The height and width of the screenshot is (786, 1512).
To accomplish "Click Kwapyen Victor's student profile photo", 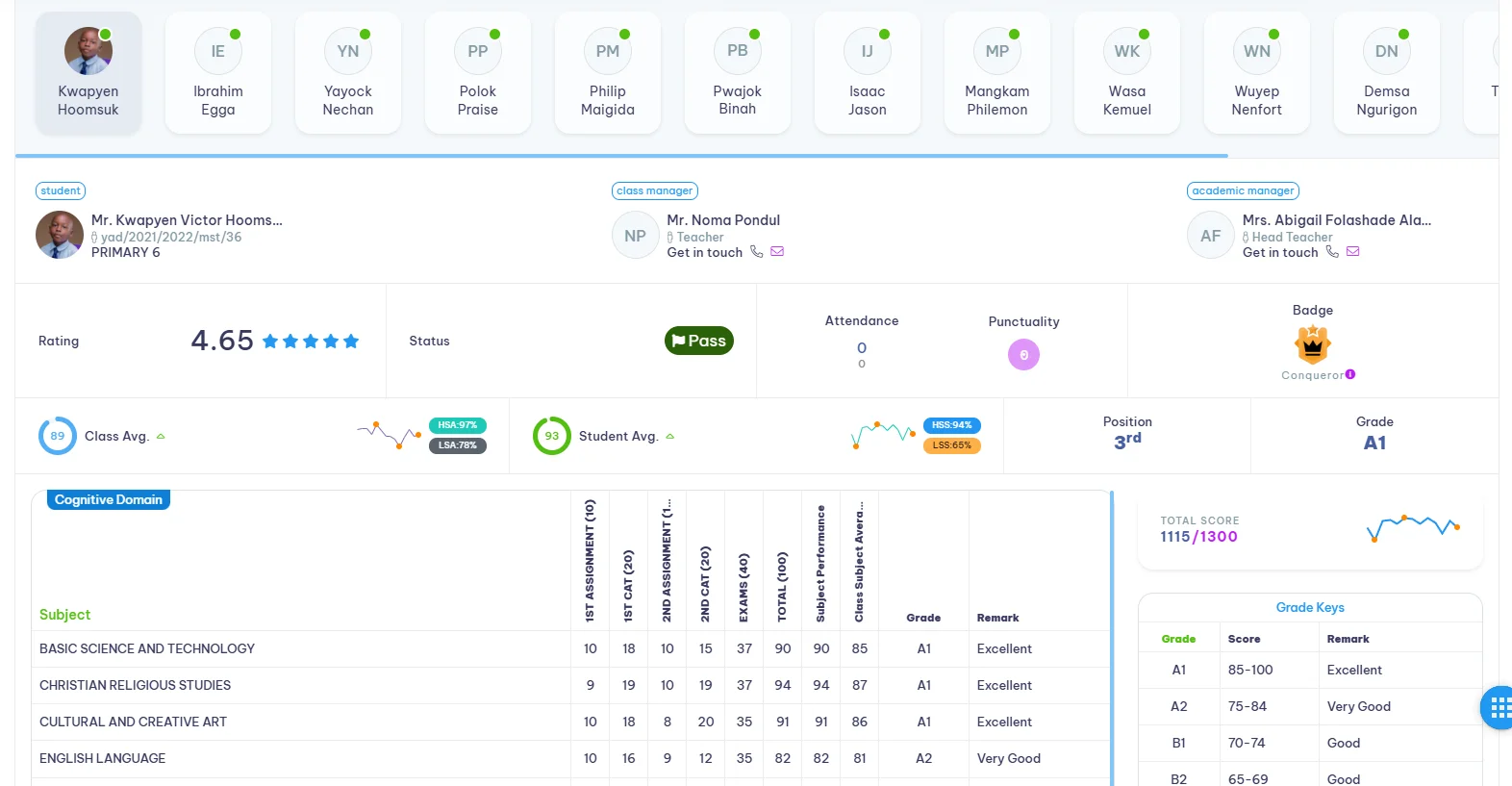I will point(59,236).
